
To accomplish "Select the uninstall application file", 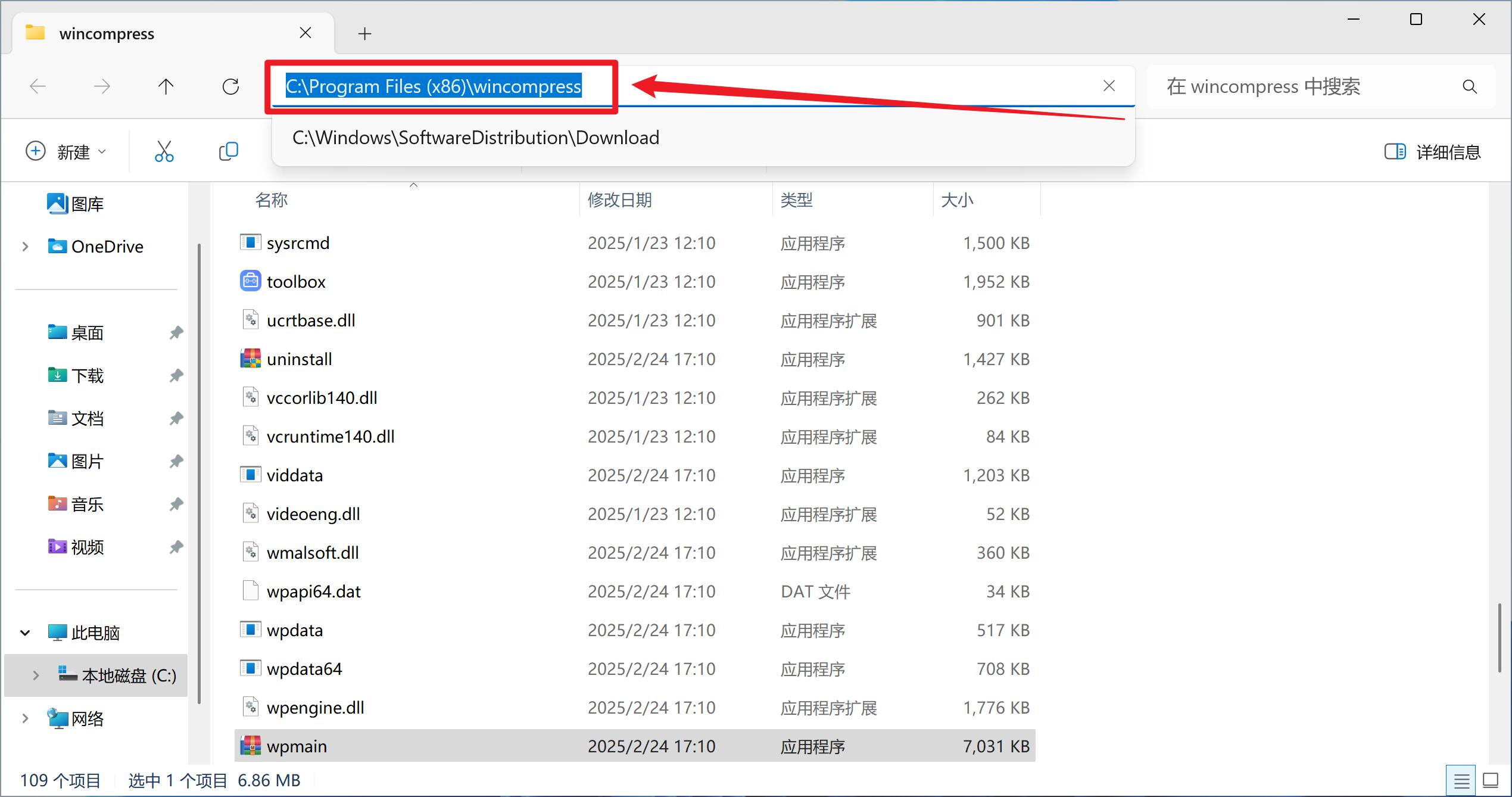I will tap(299, 359).
